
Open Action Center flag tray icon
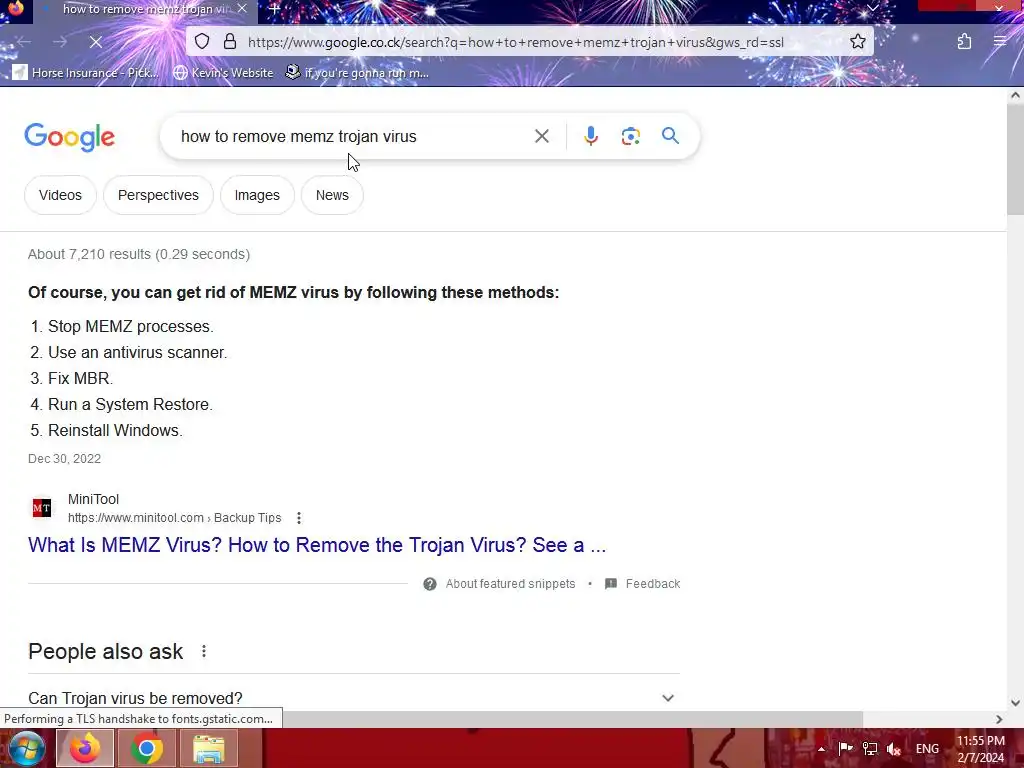pyautogui.click(x=845, y=748)
